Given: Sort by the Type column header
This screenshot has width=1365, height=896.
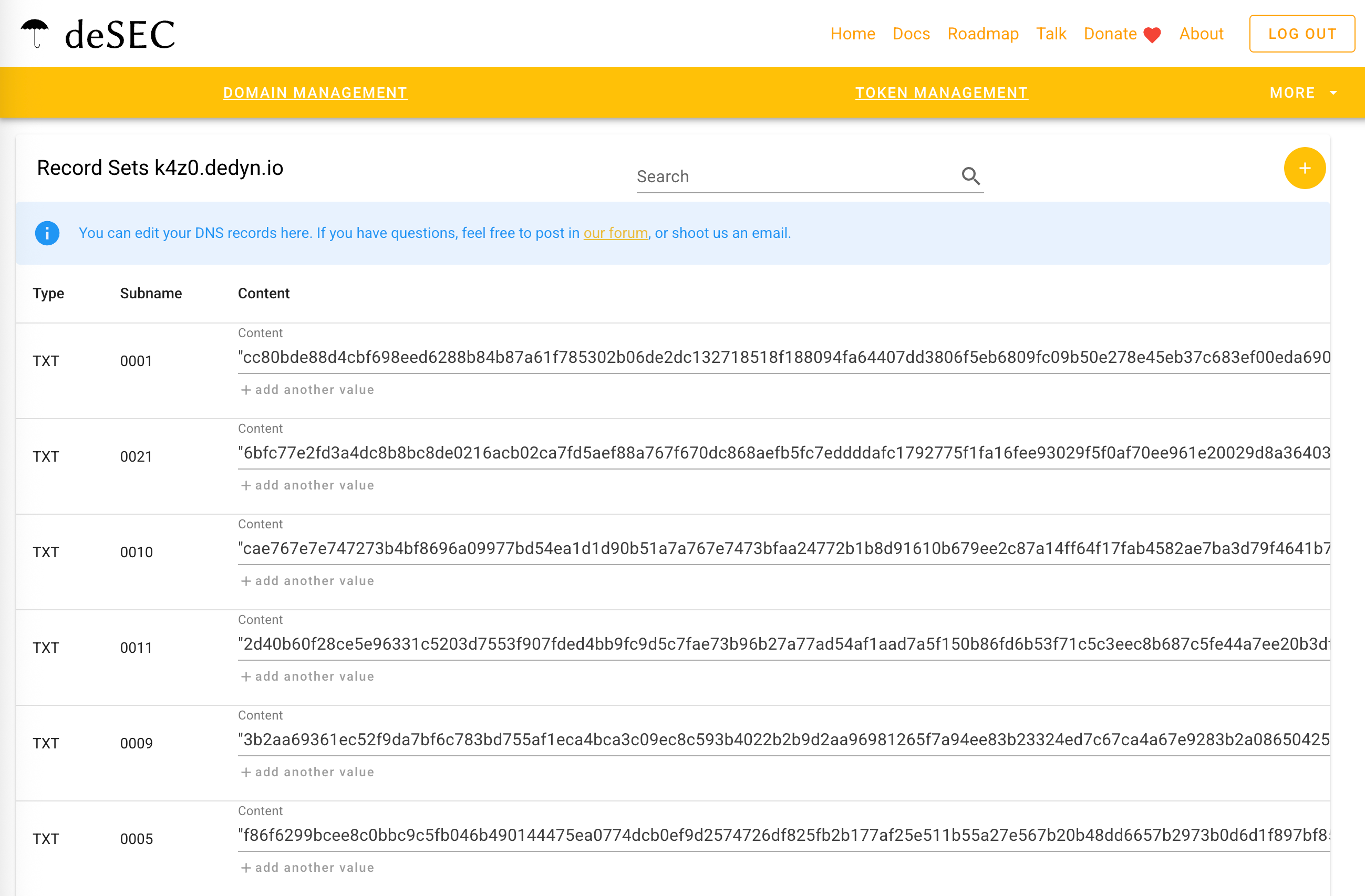Looking at the screenshot, I should (48, 294).
